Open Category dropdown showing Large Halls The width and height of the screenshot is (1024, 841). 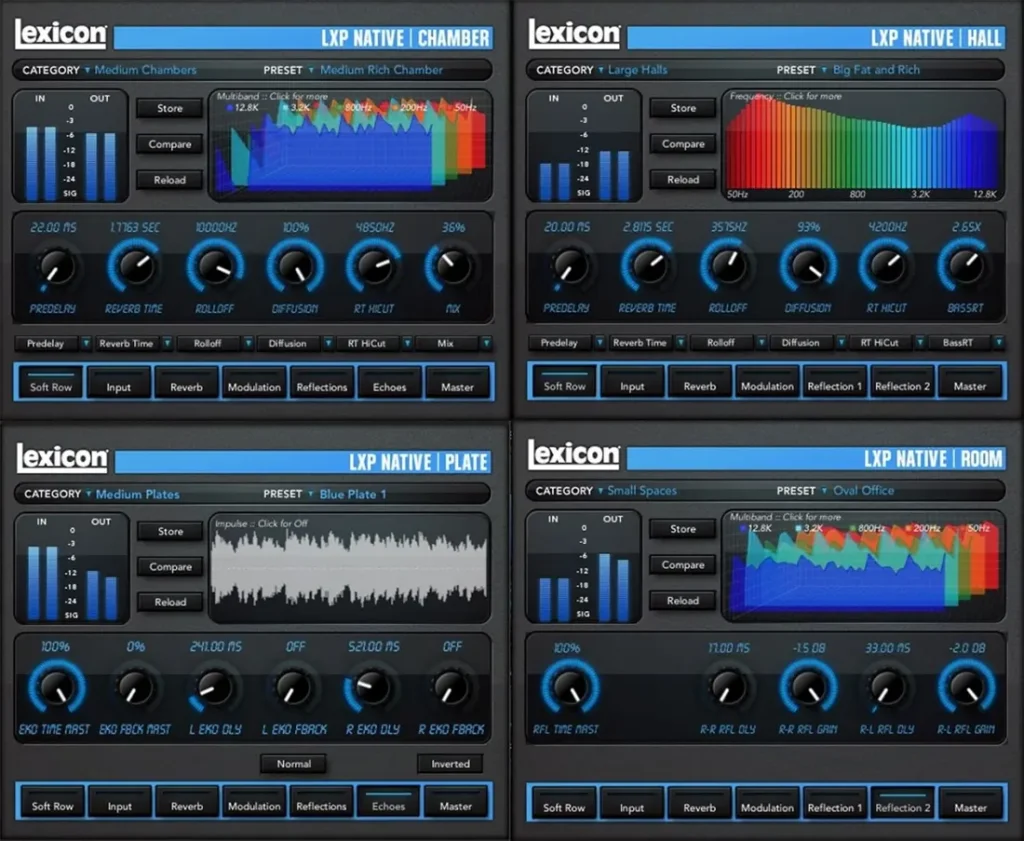pos(601,70)
